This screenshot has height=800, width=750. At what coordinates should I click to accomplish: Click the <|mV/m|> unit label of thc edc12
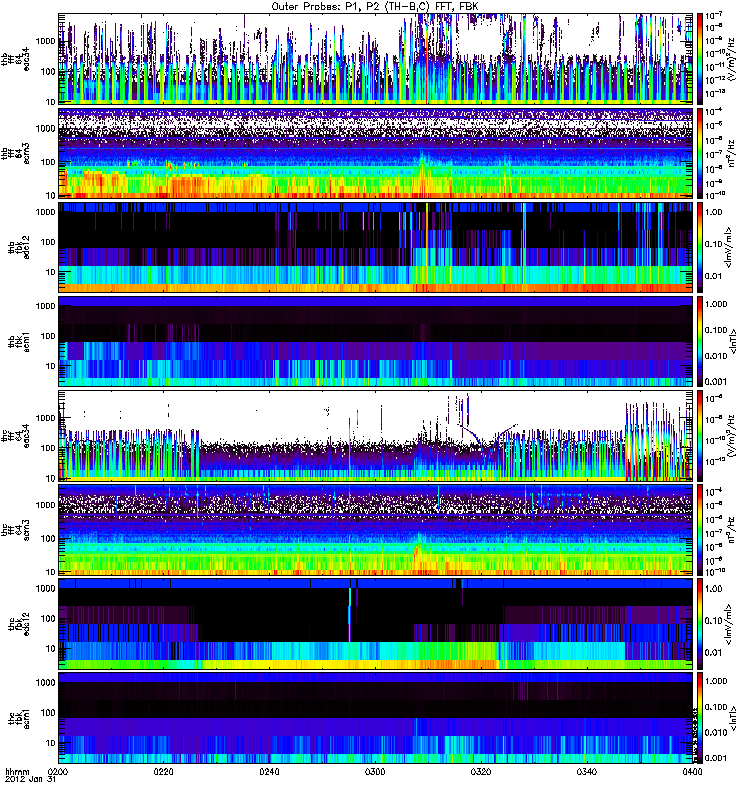[728, 624]
